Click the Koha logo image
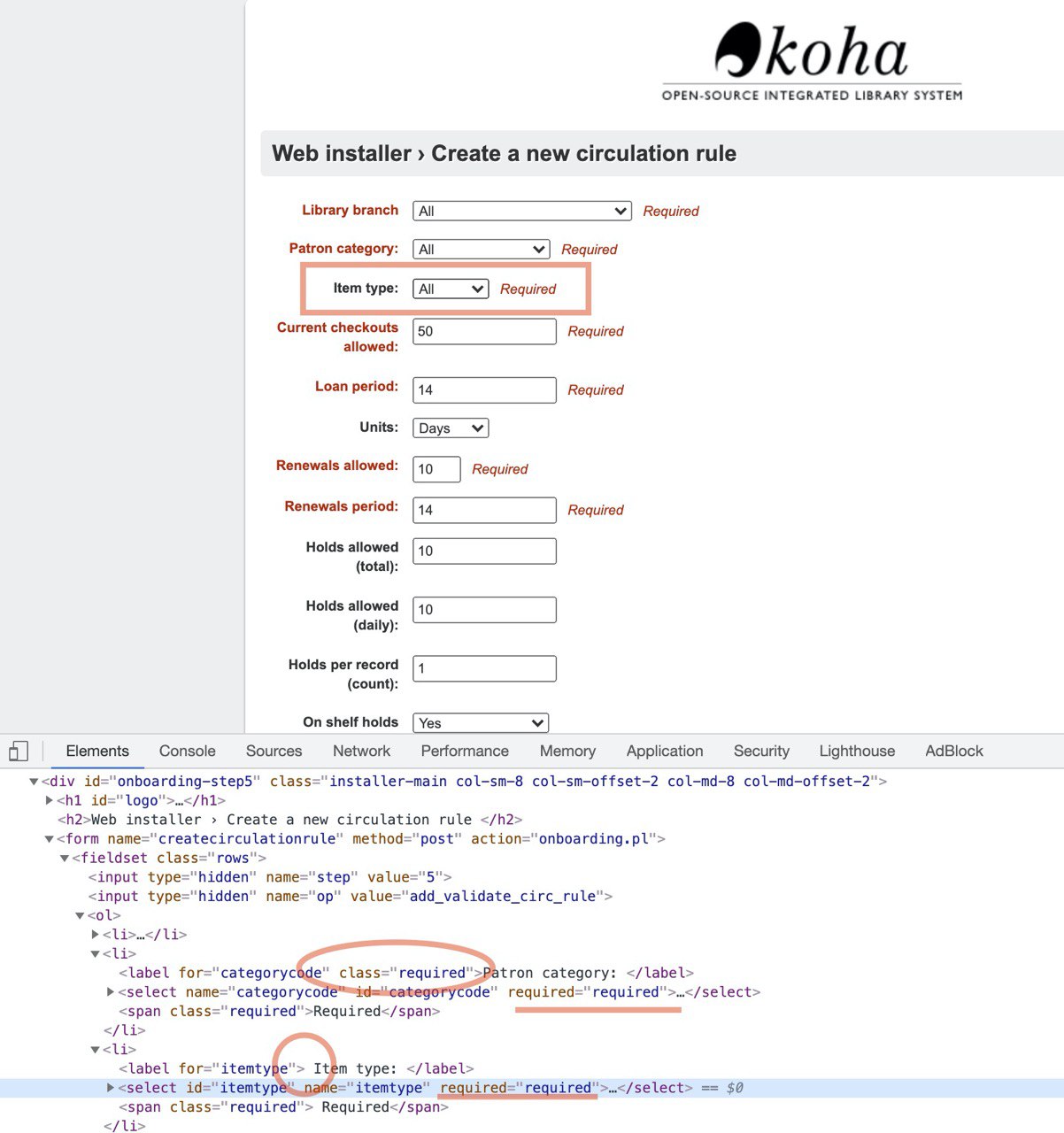 click(811, 61)
